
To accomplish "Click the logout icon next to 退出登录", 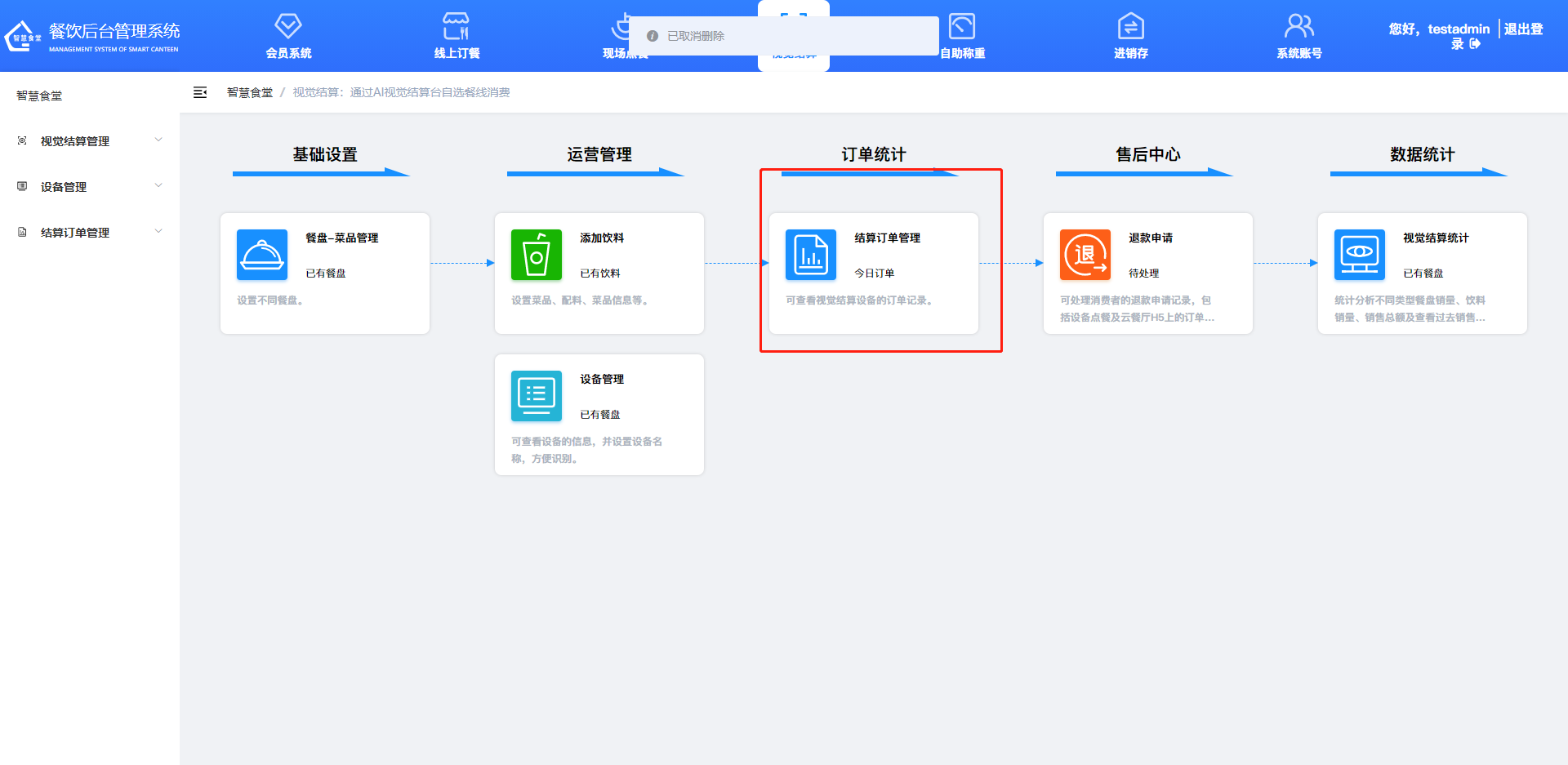I will point(1475,45).
